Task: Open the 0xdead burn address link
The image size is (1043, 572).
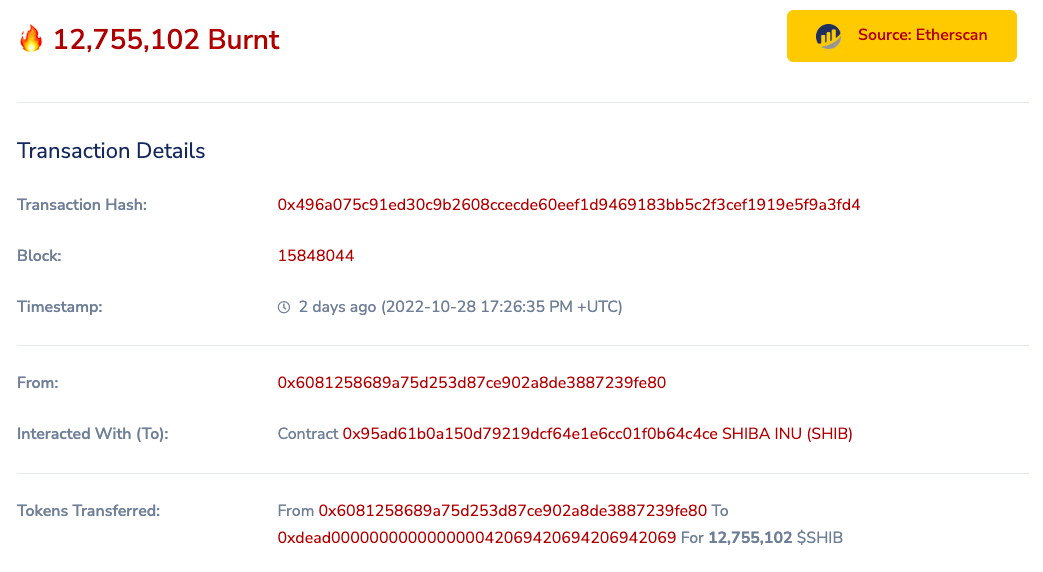Action: [477, 537]
